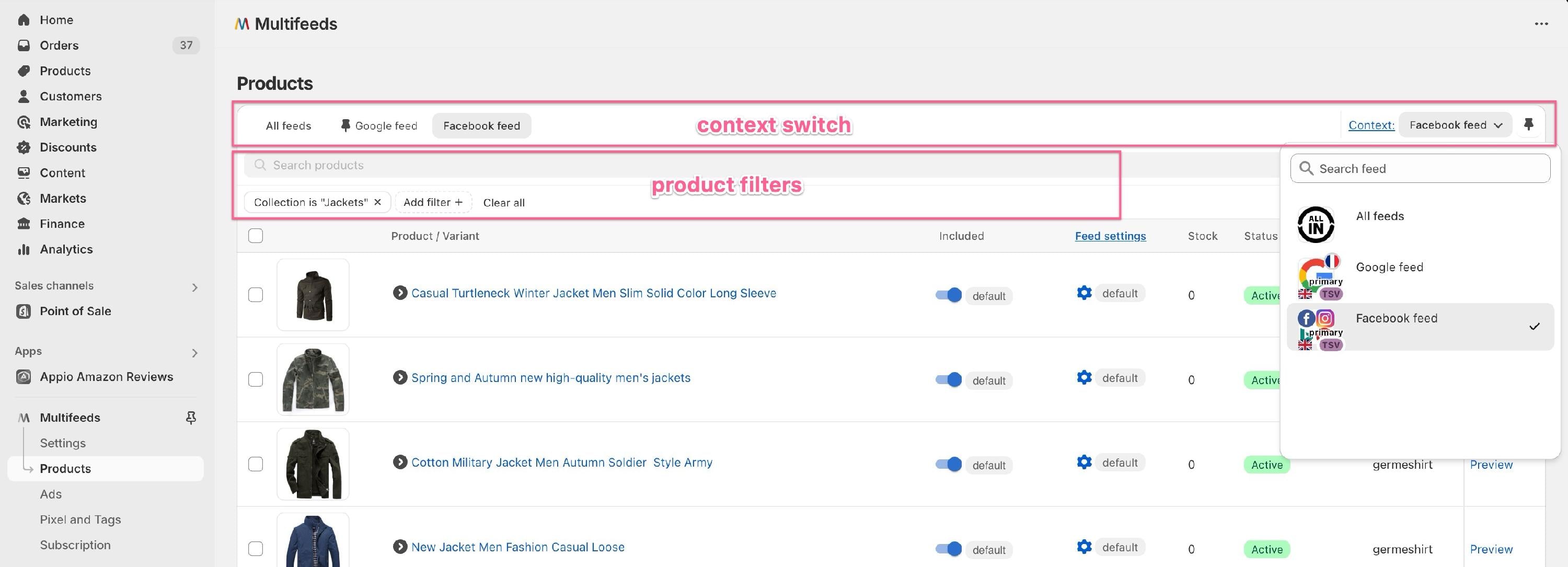Open Preview link for Cotton Military Jacket
Screen dimensions: 1568x567
1491,465
